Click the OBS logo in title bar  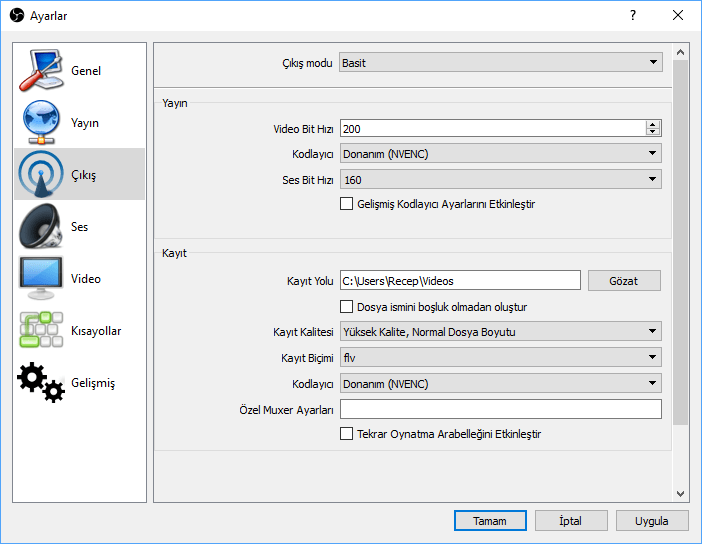tap(17, 16)
